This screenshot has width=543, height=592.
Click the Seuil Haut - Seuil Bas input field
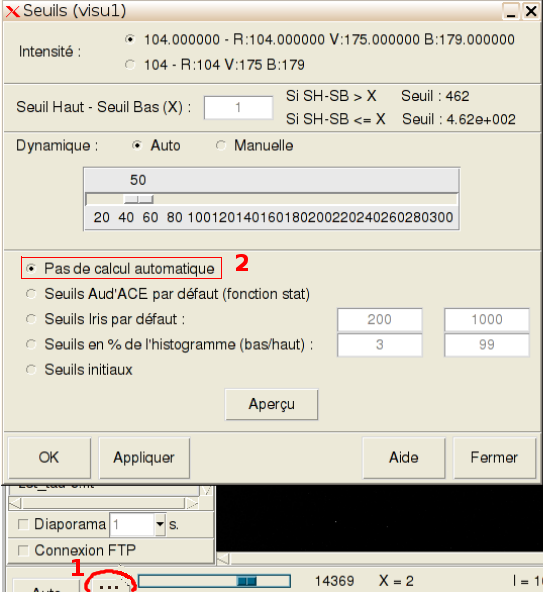[238, 108]
